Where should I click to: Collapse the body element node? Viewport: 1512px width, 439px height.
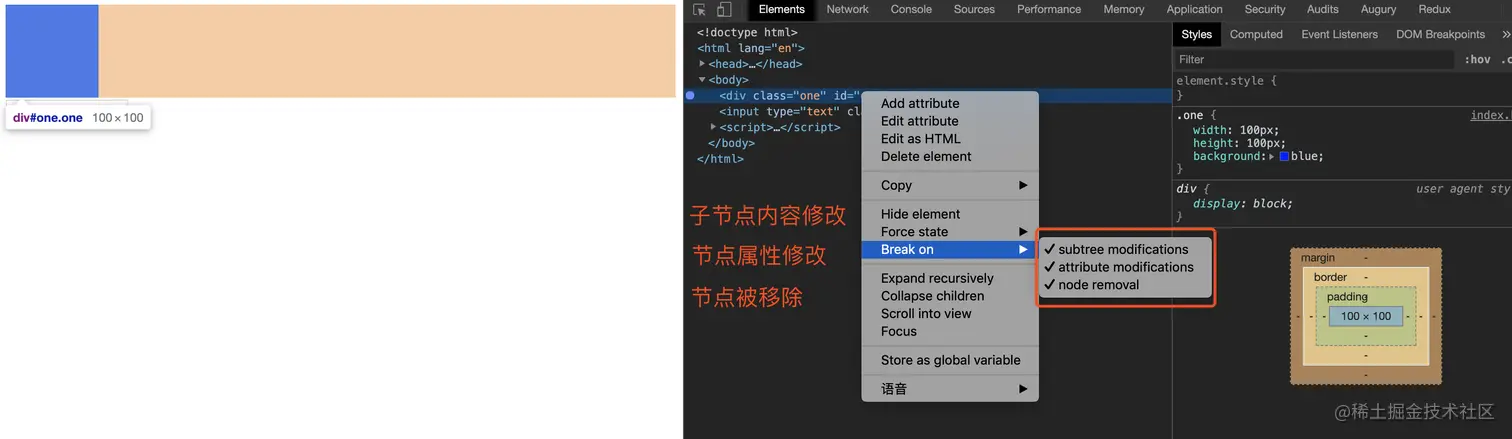pyautogui.click(x=702, y=80)
